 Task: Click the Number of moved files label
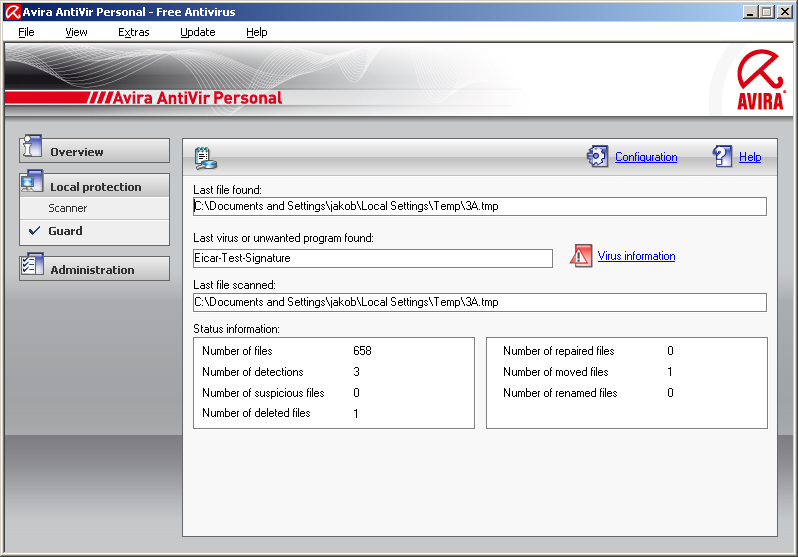point(555,372)
